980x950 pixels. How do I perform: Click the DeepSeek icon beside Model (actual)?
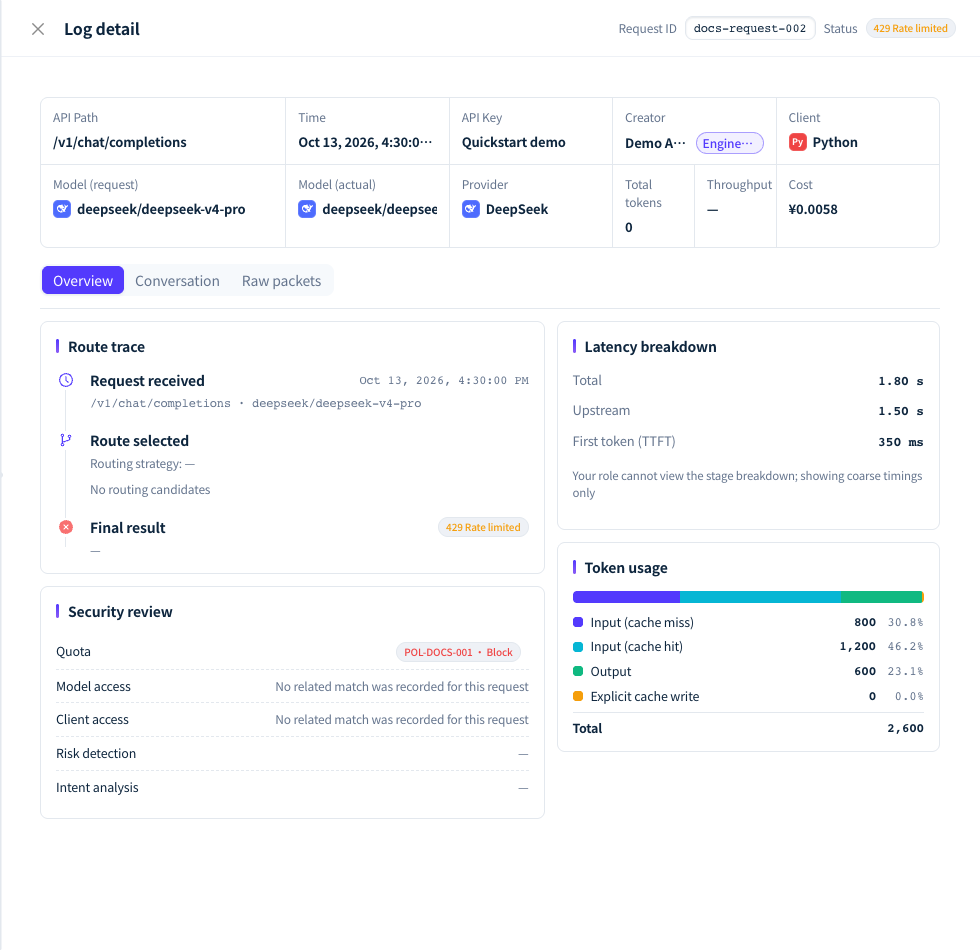point(307,209)
